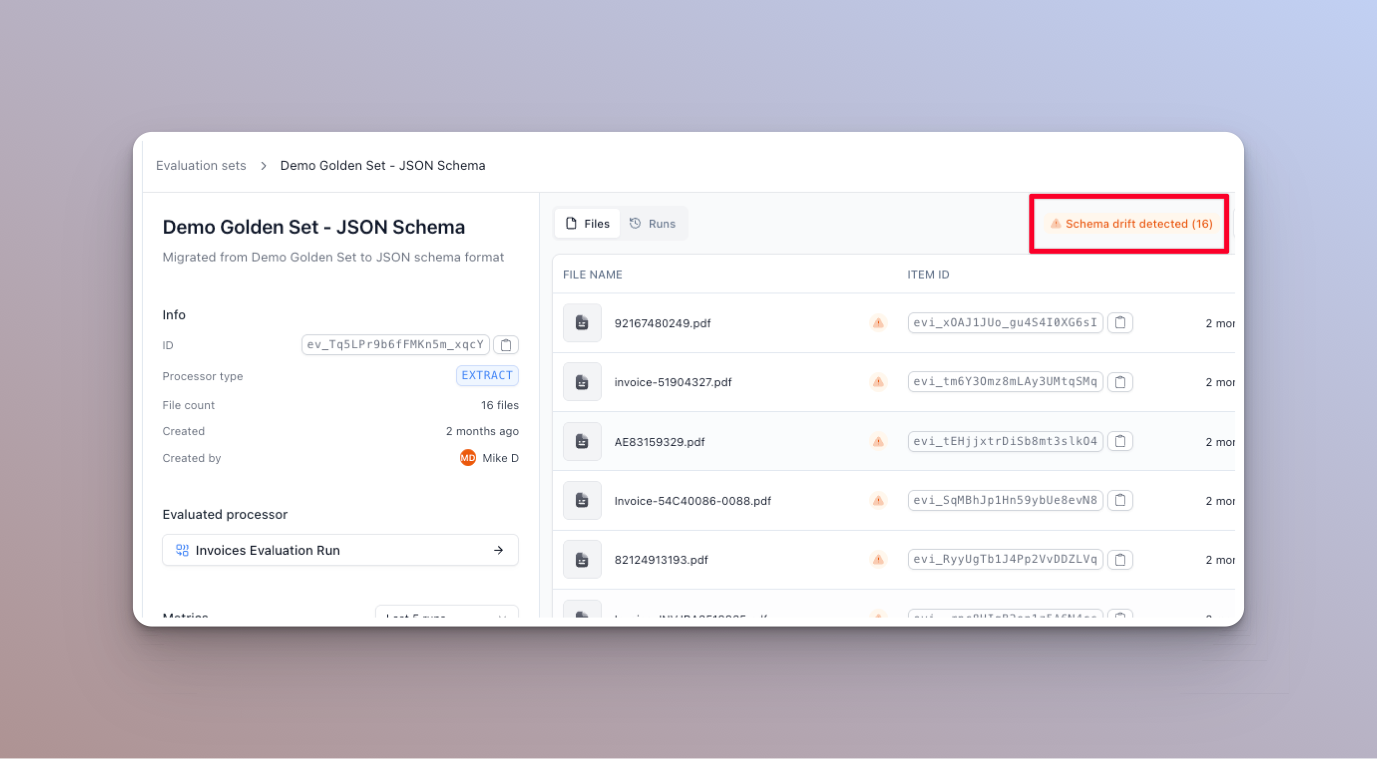This screenshot has width=1378, height=759.
Task: Select the item ID evi_SqMBhJp1Hn59ybUe8evN8
Action: [x=1006, y=500]
